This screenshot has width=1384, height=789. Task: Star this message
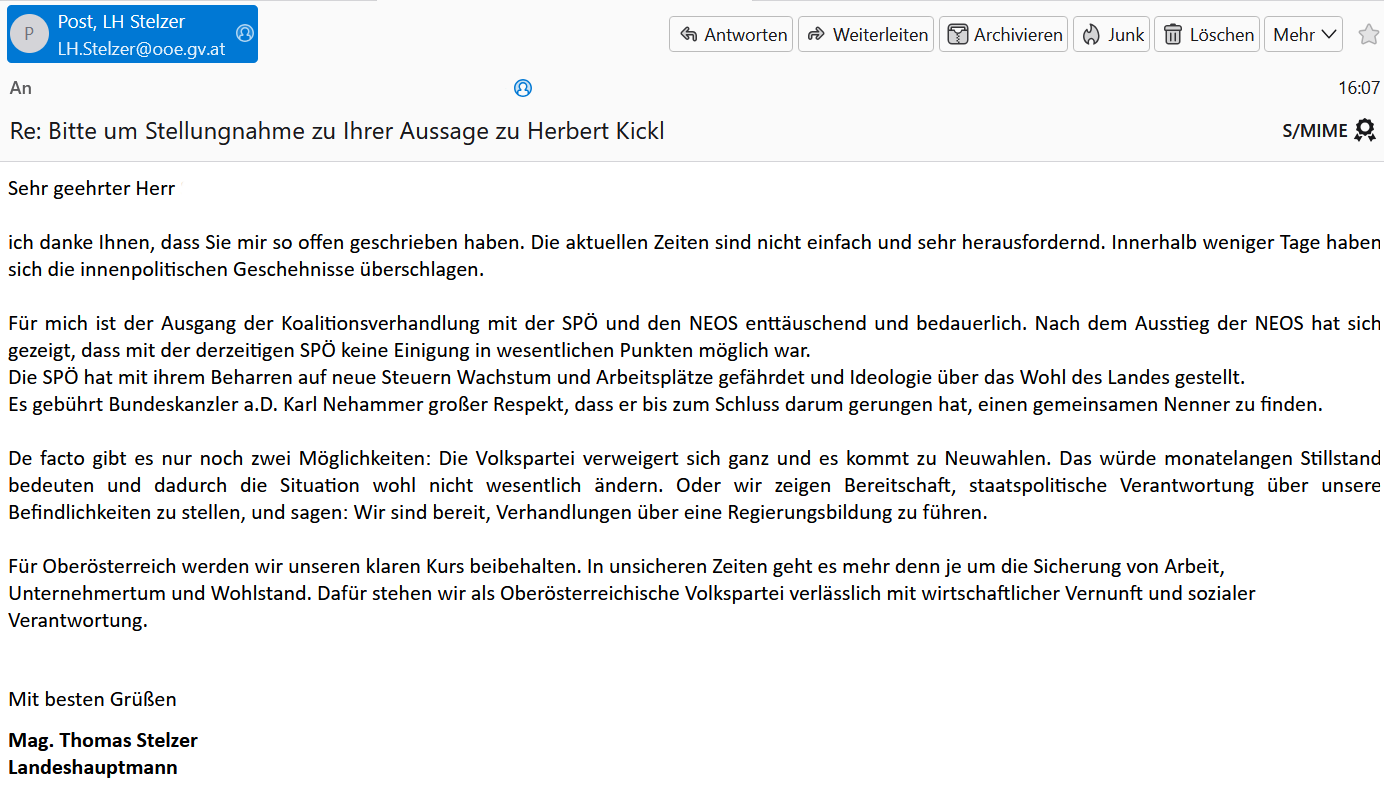tap(1368, 35)
